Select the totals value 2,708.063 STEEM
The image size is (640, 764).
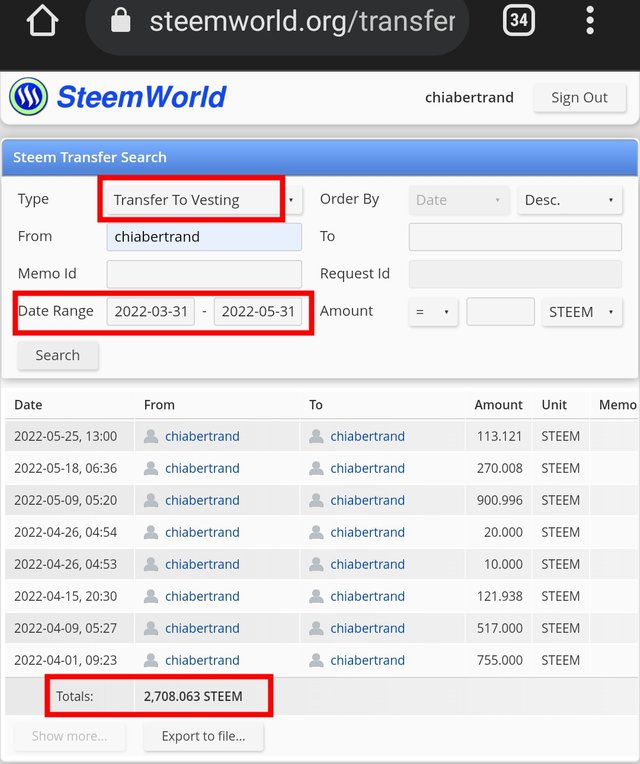tap(193, 696)
